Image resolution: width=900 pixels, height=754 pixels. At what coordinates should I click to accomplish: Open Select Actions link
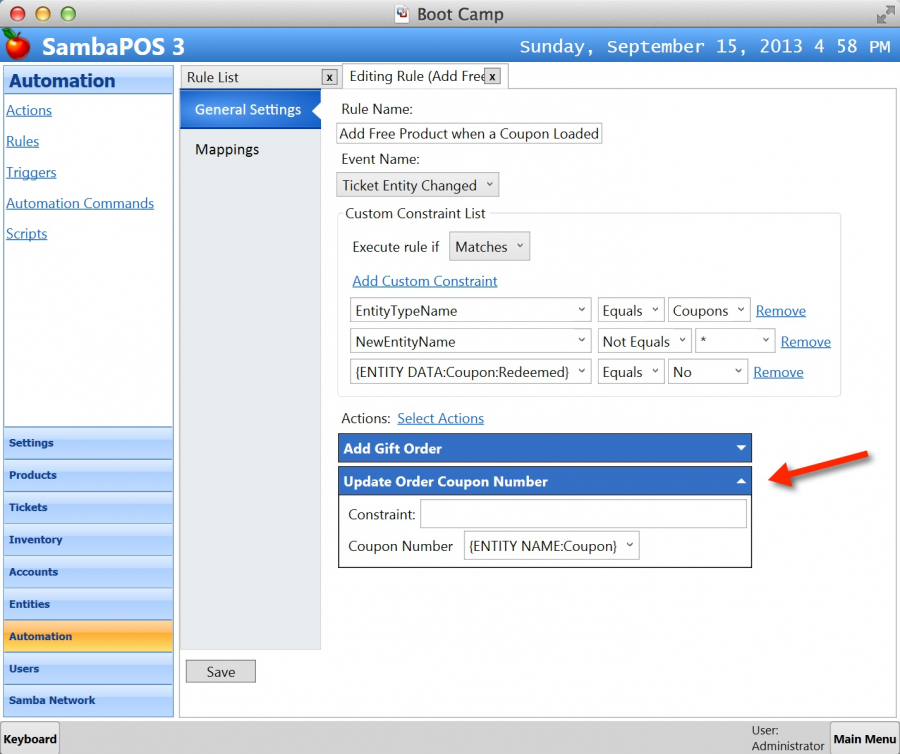coord(440,418)
